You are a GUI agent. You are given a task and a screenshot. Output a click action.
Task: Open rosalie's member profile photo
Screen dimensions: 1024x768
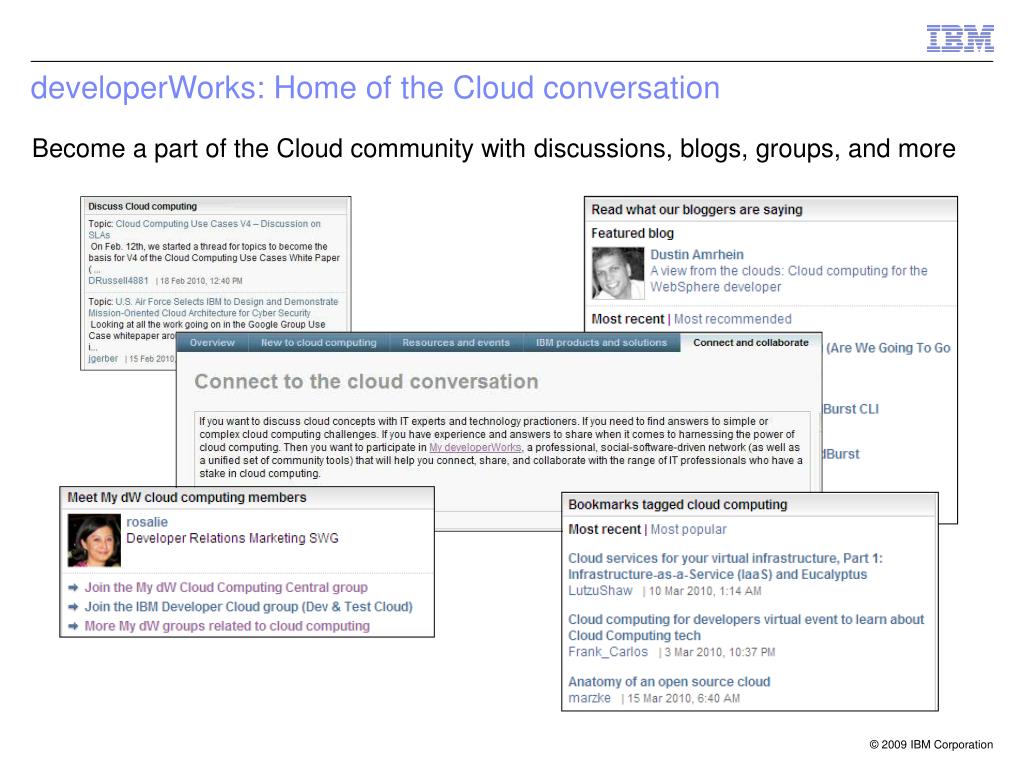pos(94,540)
